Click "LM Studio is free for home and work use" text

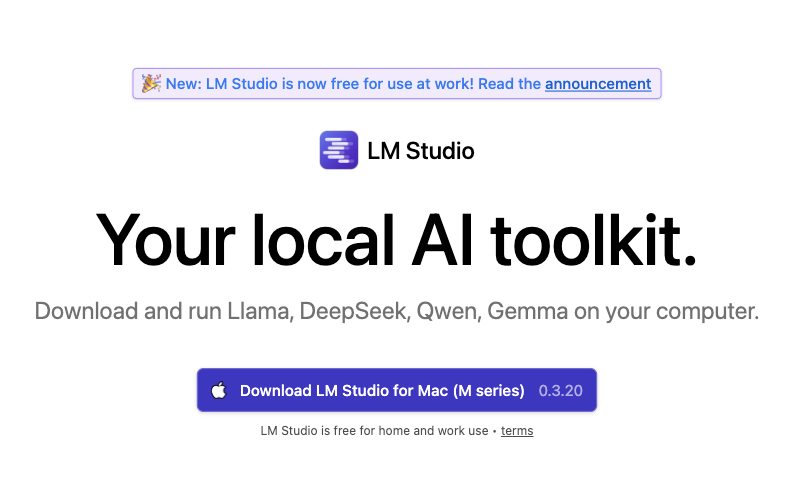[x=374, y=431]
